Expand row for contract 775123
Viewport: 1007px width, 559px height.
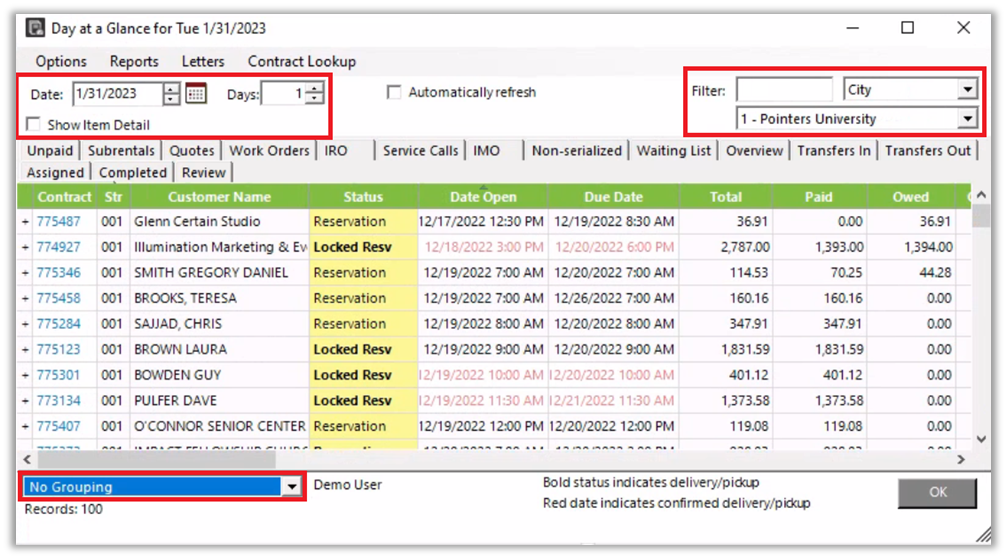[x=25, y=350]
